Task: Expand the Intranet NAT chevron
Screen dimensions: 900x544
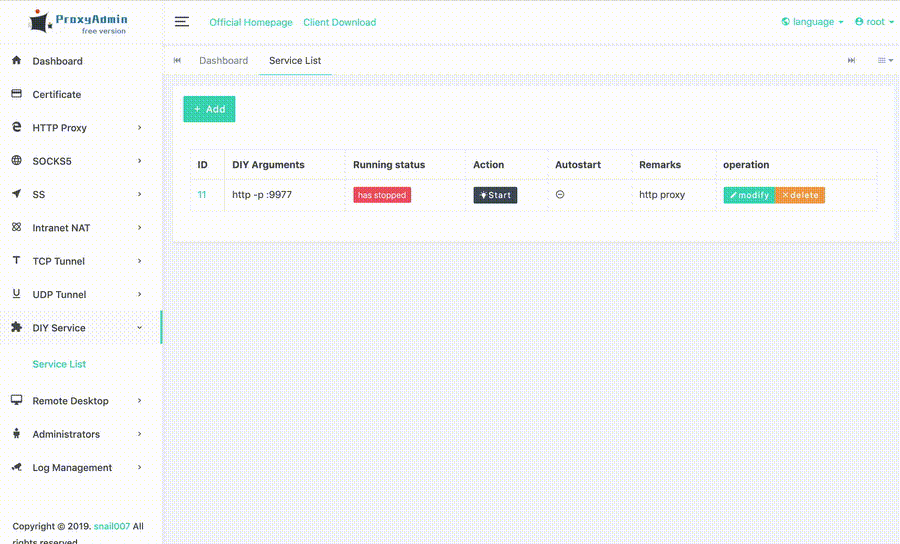Action: [139, 227]
